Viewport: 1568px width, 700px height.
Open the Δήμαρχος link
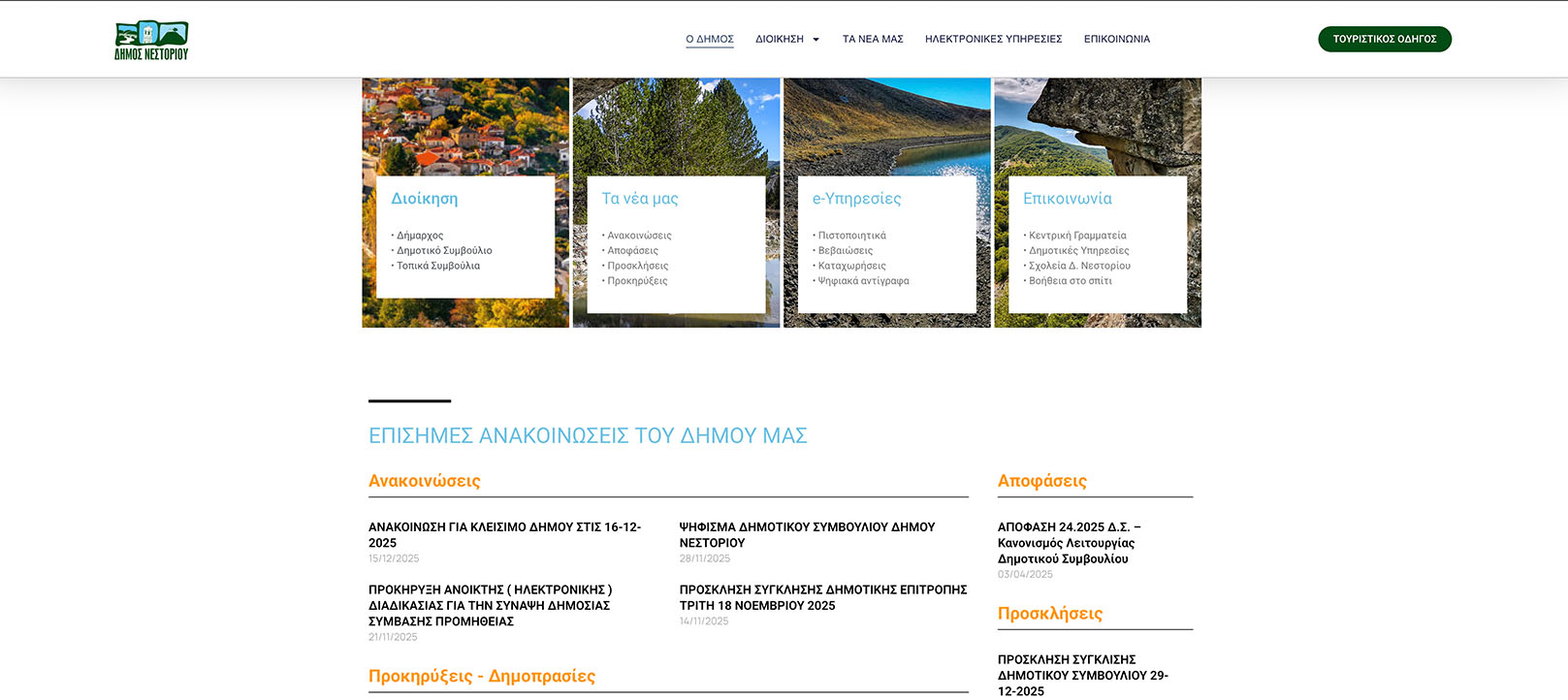[420, 236]
